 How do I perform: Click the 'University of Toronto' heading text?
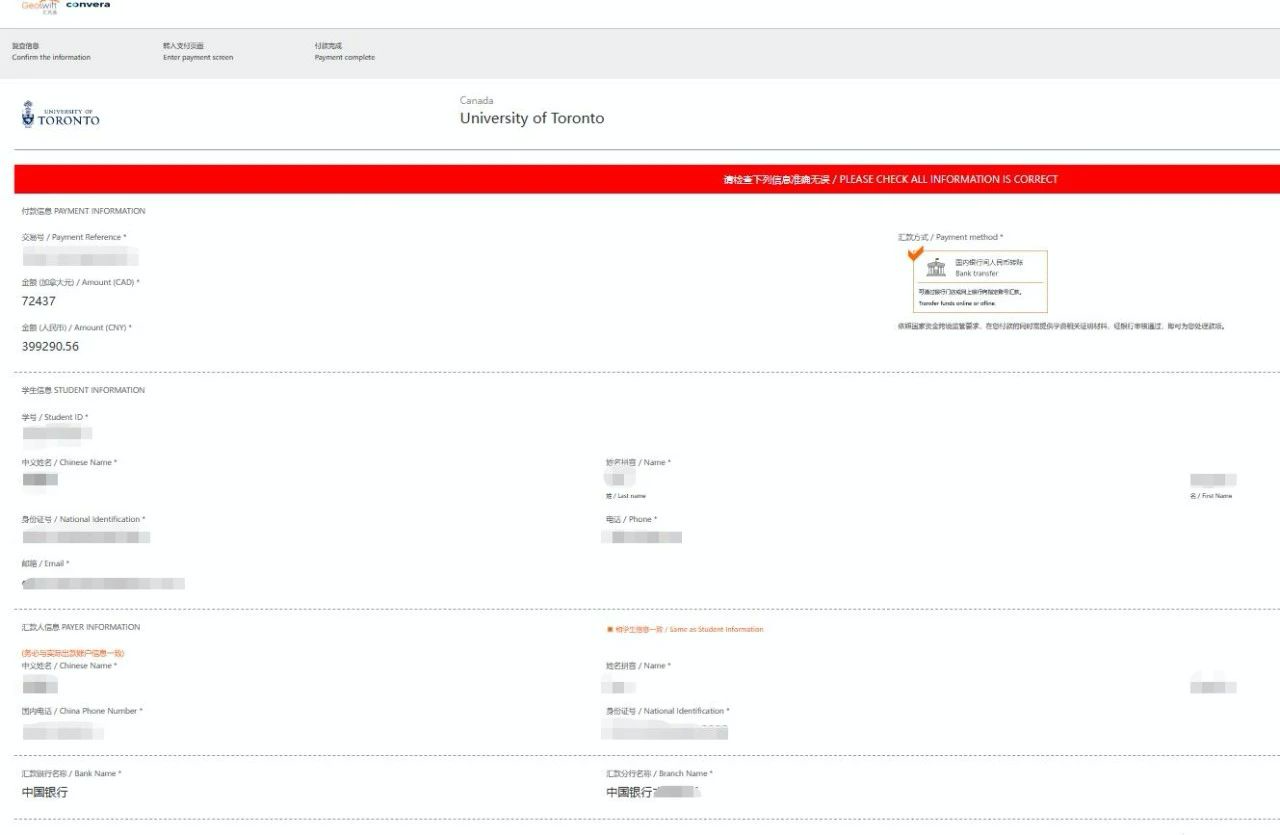[532, 118]
